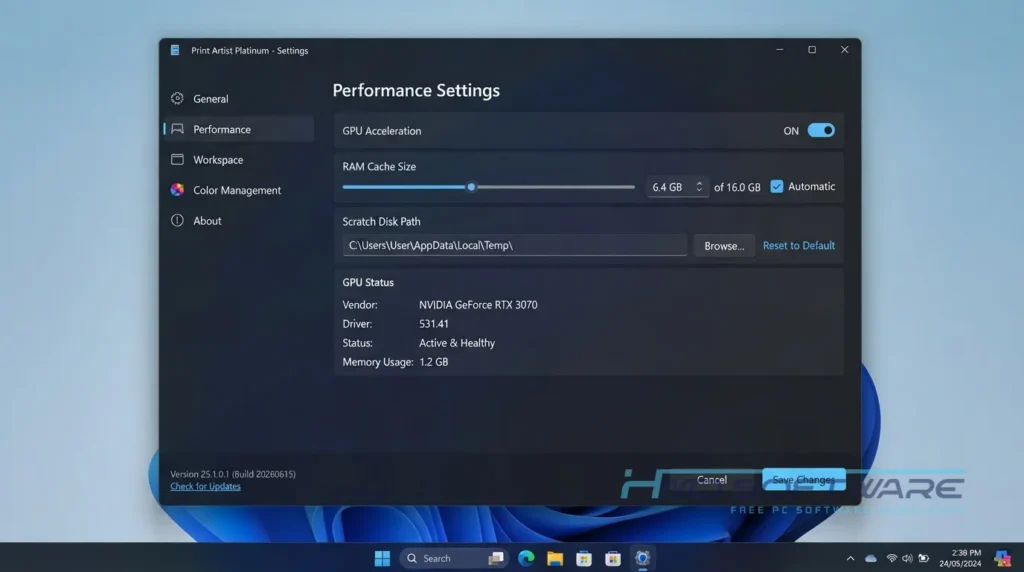Click the Performance sidebar icon
The width and height of the screenshot is (1024, 572).
(177, 129)
